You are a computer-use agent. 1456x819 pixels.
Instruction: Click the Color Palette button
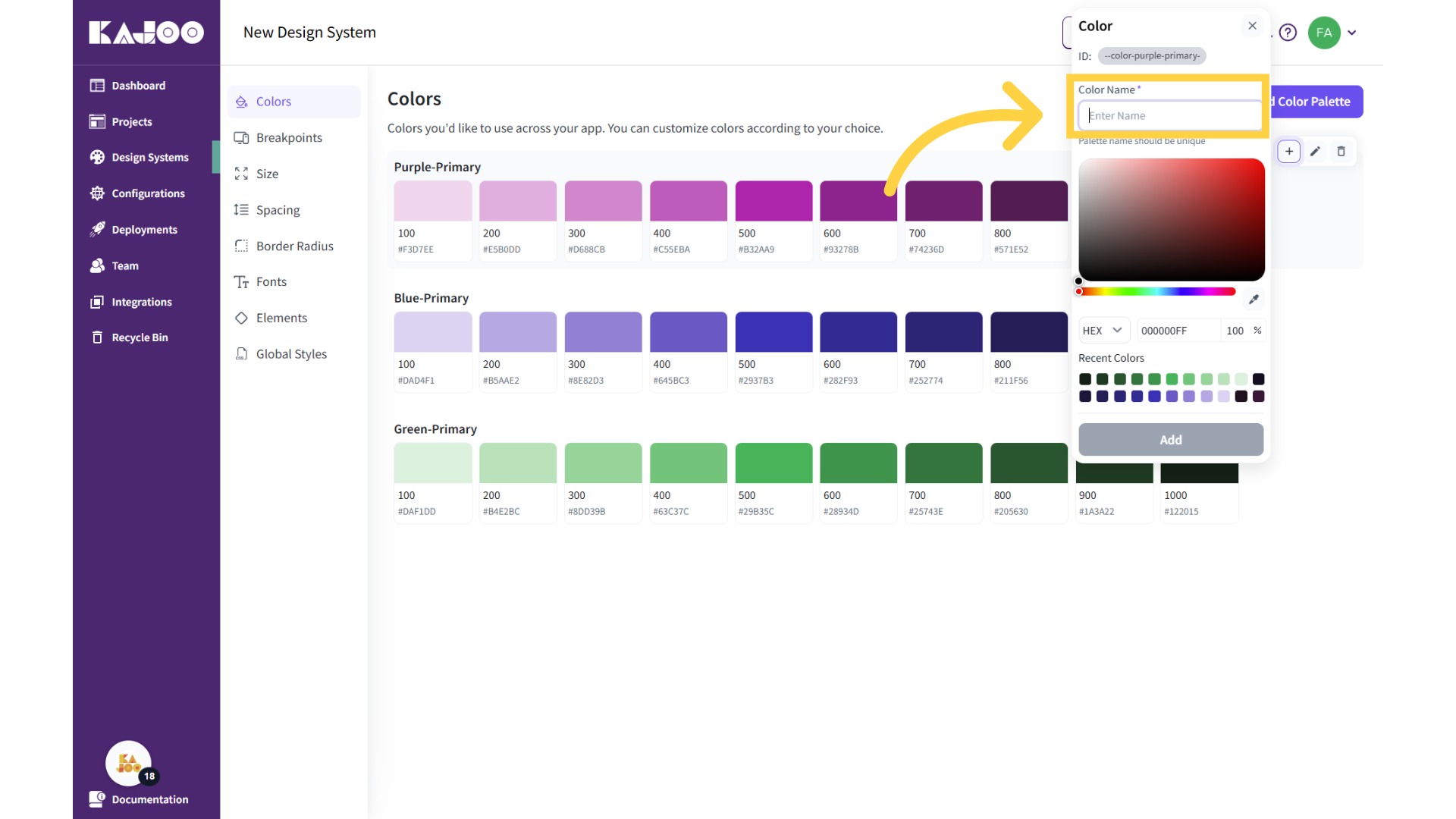[x=1316, y=102]
